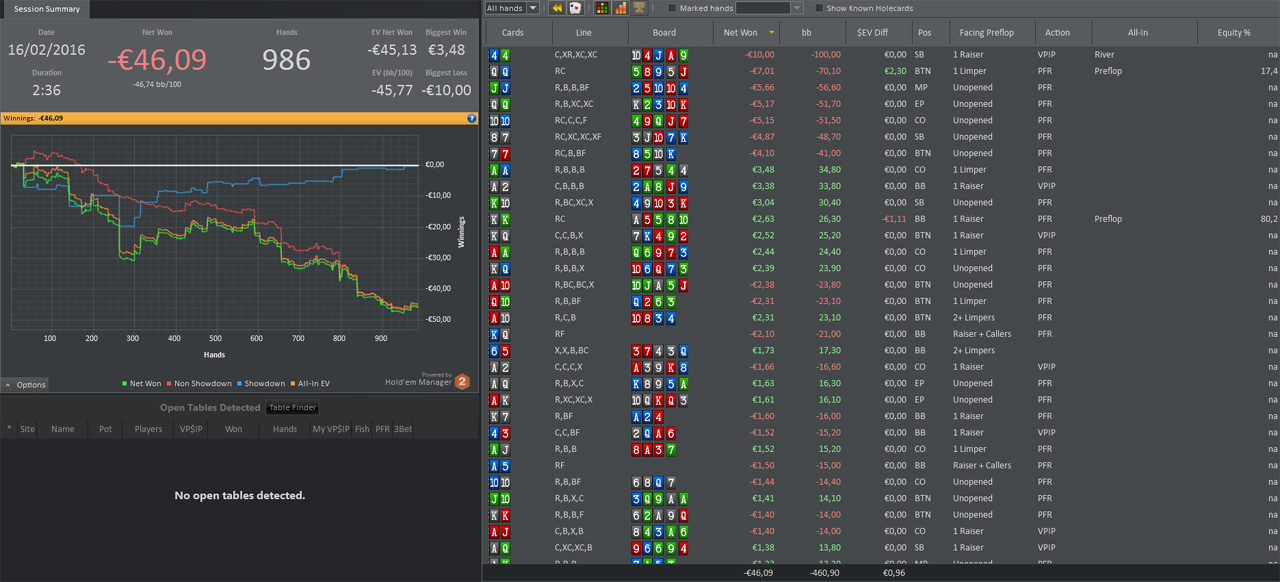Click the 80,2 equity value
Screen dimensions: 1280x582
tap(1269, 218)
